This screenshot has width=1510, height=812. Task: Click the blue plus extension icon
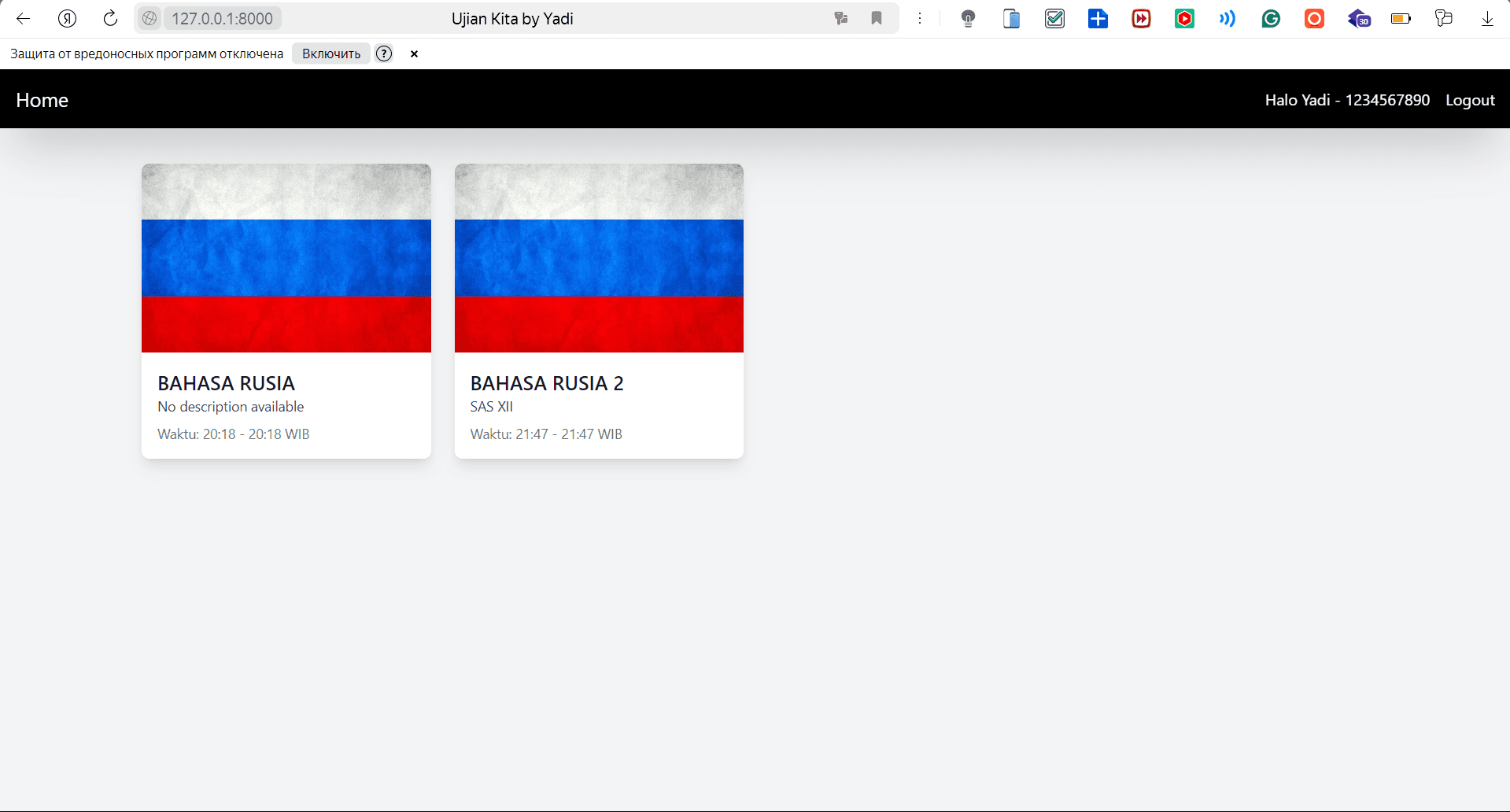pos(1098,19)
